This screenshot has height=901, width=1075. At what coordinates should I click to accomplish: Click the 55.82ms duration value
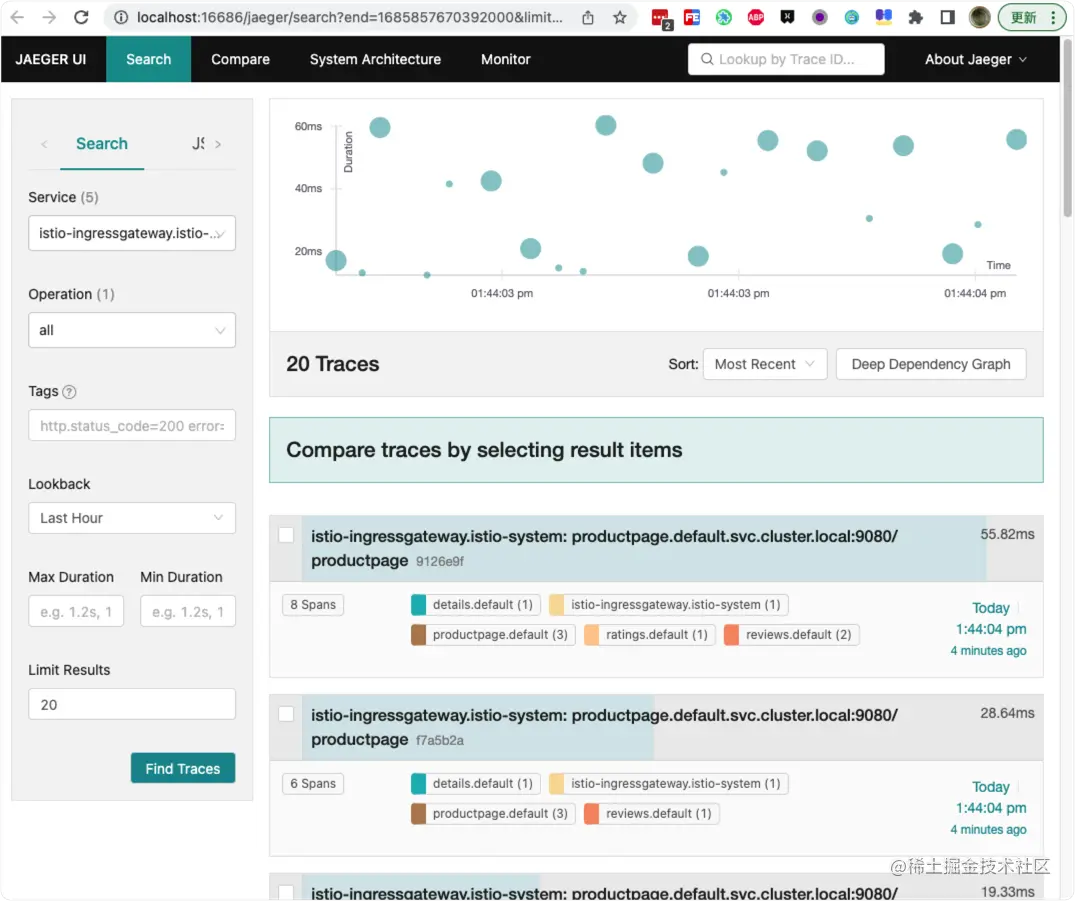point(1006,534)
